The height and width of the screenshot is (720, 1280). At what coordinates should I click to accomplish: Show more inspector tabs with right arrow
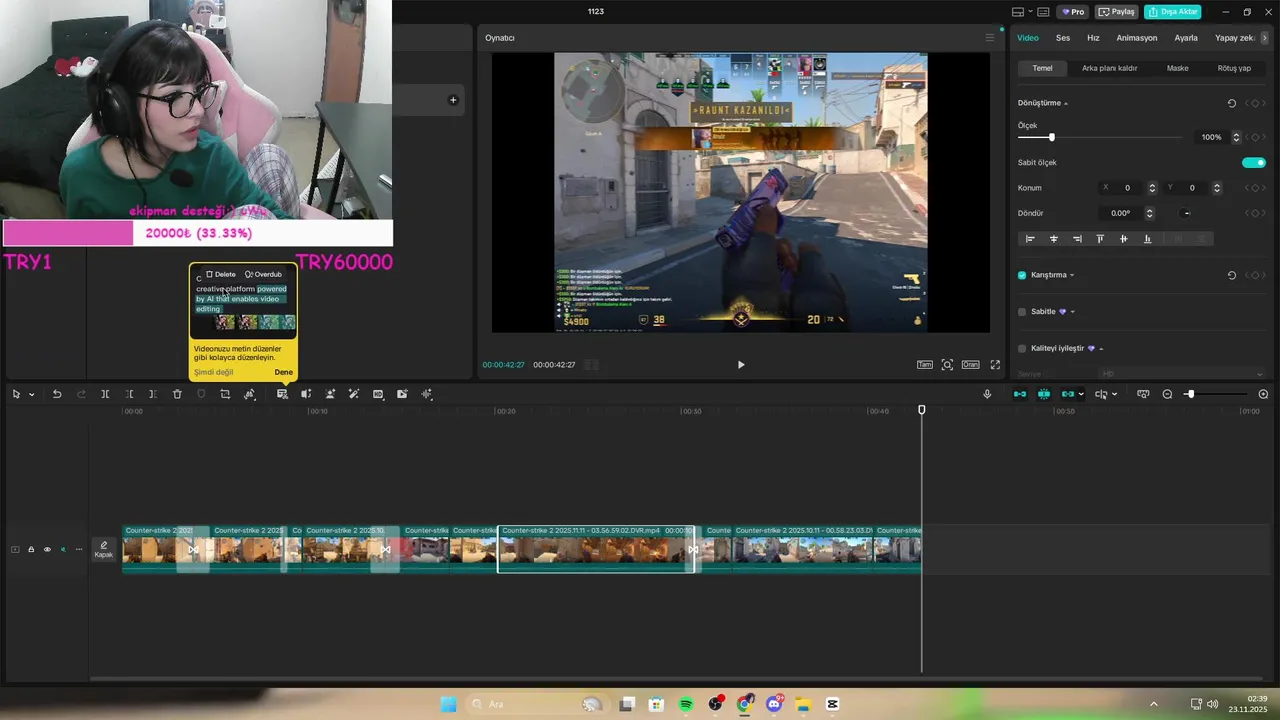tap(1265, 38)
